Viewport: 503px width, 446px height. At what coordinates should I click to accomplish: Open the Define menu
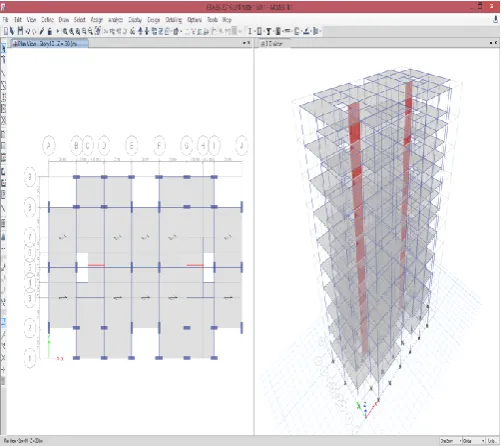tap(47, 20)
